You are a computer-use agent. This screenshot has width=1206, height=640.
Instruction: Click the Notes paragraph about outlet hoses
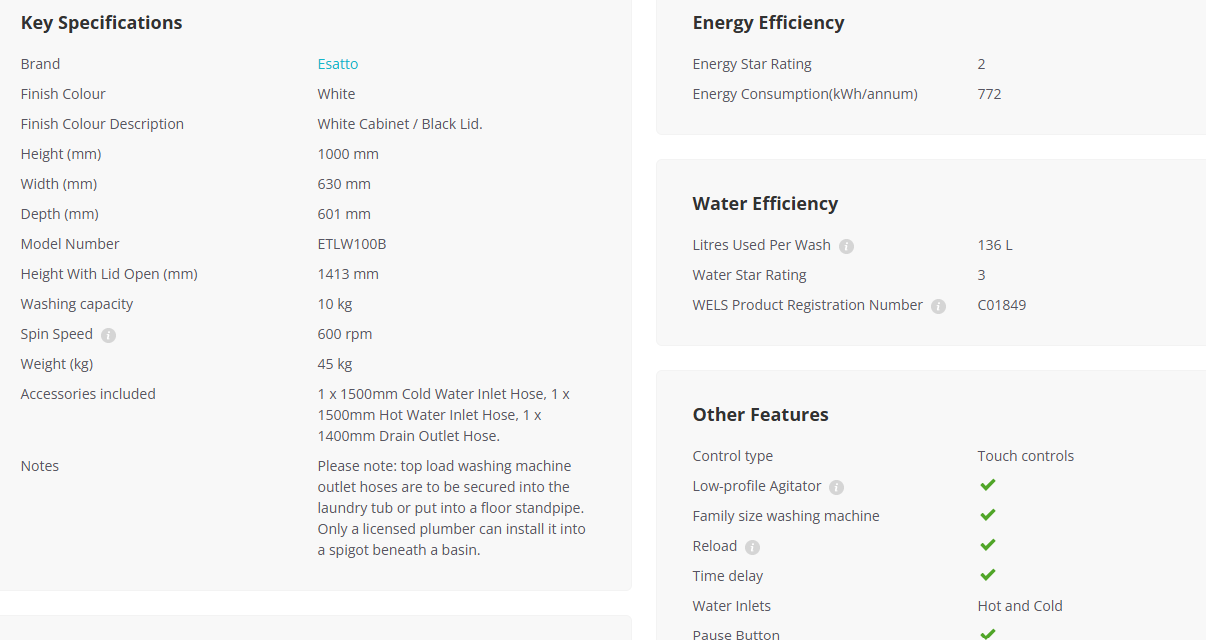click(x=452, y=508)
